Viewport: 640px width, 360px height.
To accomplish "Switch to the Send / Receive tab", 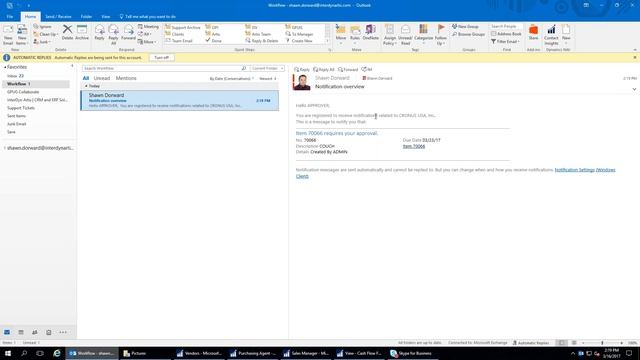I will (58, 17).
